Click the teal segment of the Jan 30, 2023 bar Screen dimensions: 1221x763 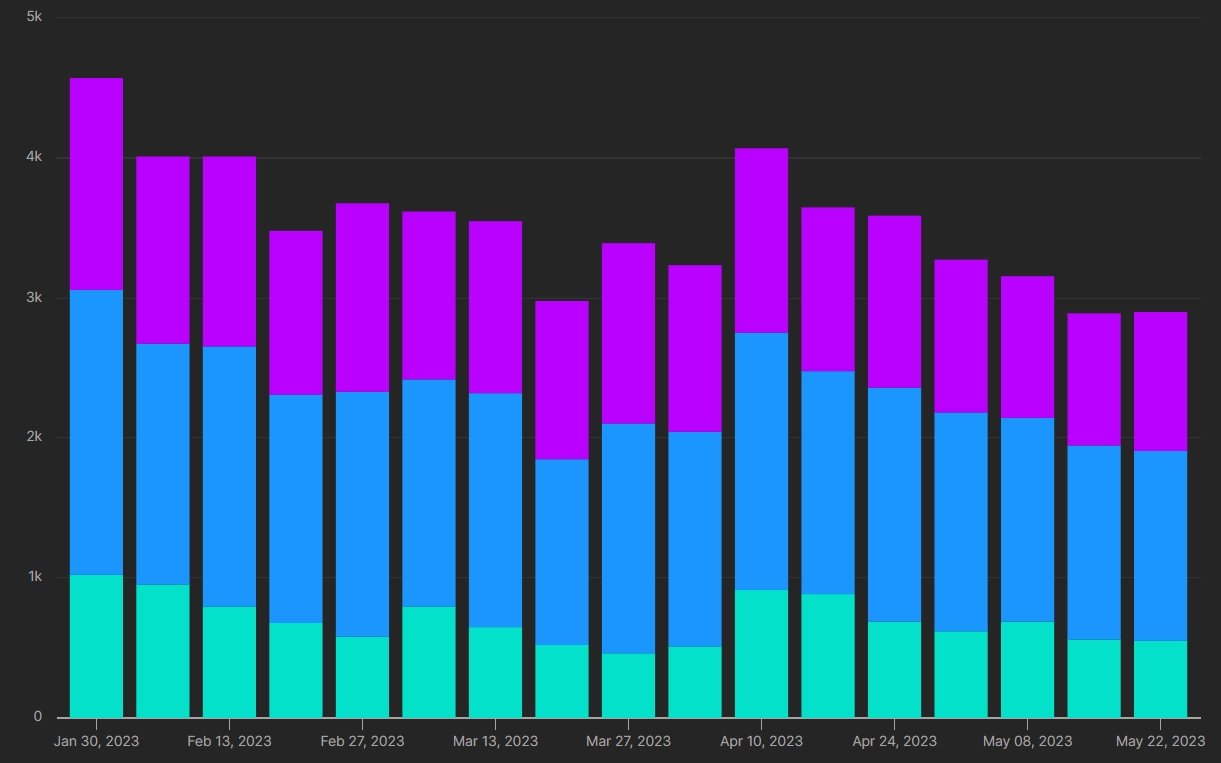pyautogui.click(x=96, y=646)
